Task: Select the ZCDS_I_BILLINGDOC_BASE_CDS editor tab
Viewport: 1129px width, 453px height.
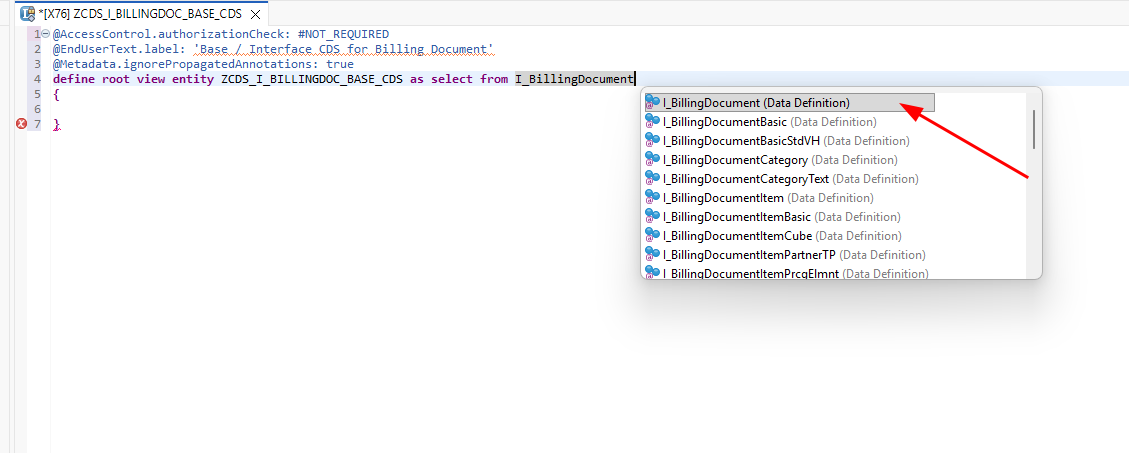Action: [141, 14]
